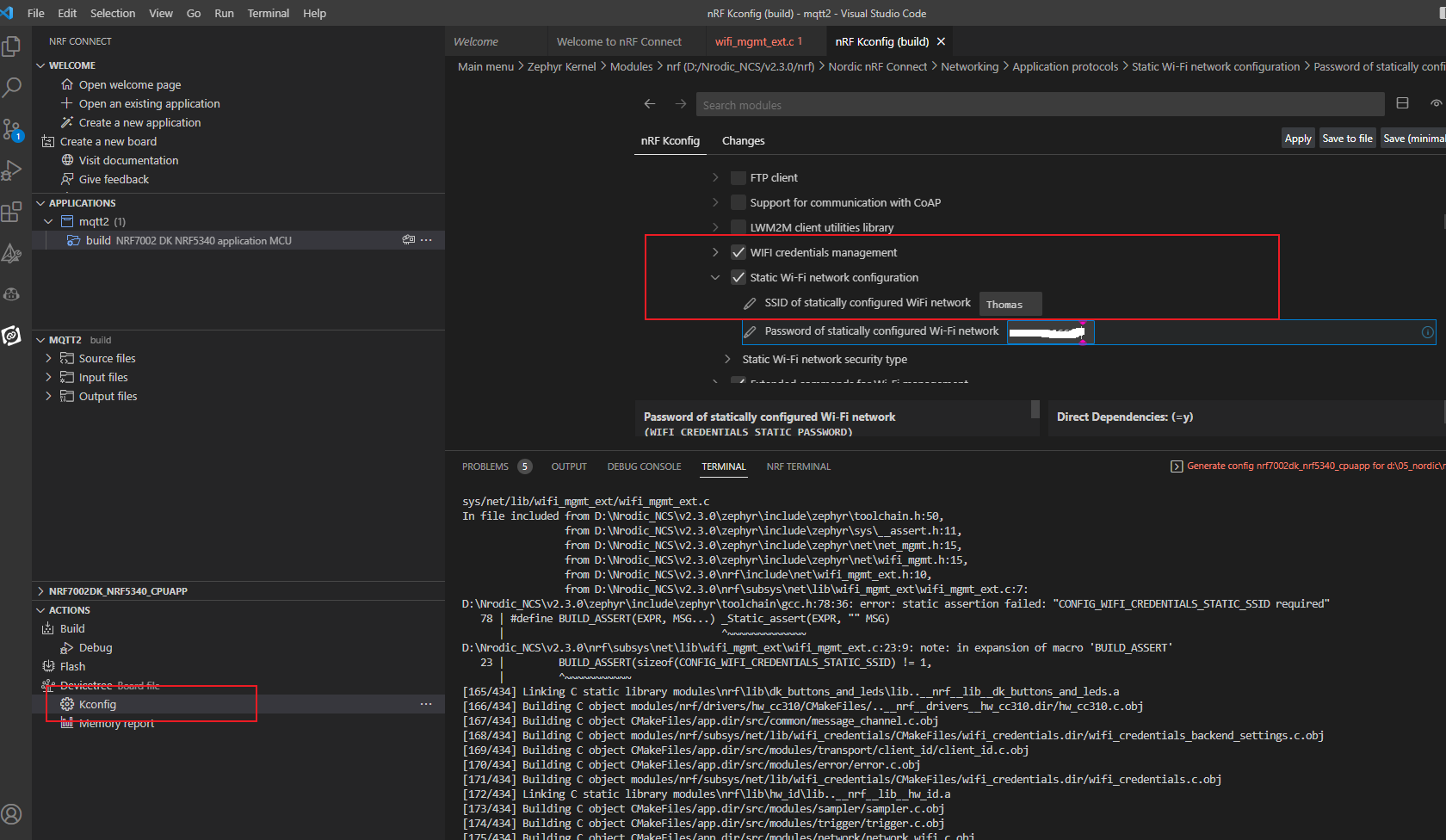Viewport: 1446px width, 840px height.
Task: Focus the Search modules field
Action: coord(1040,105)
